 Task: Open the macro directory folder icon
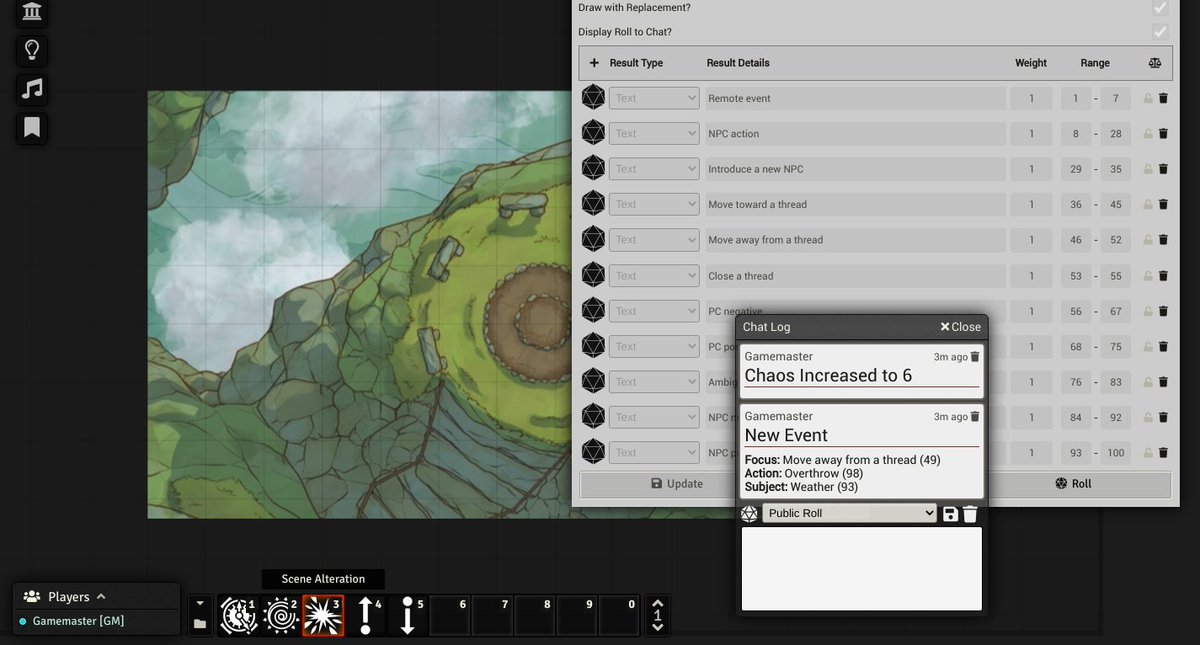pyautogui.click(x=200, y=625)
